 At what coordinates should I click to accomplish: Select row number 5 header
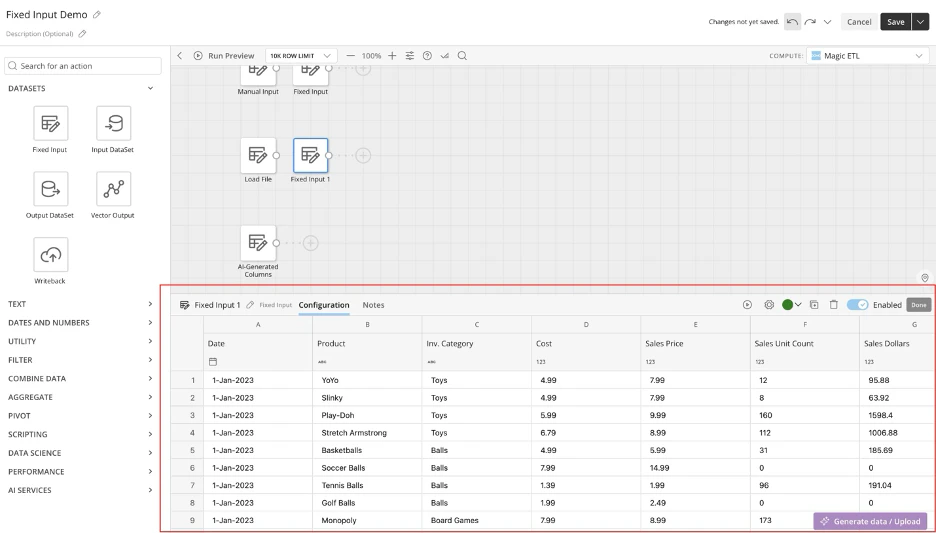click(187, 450)
